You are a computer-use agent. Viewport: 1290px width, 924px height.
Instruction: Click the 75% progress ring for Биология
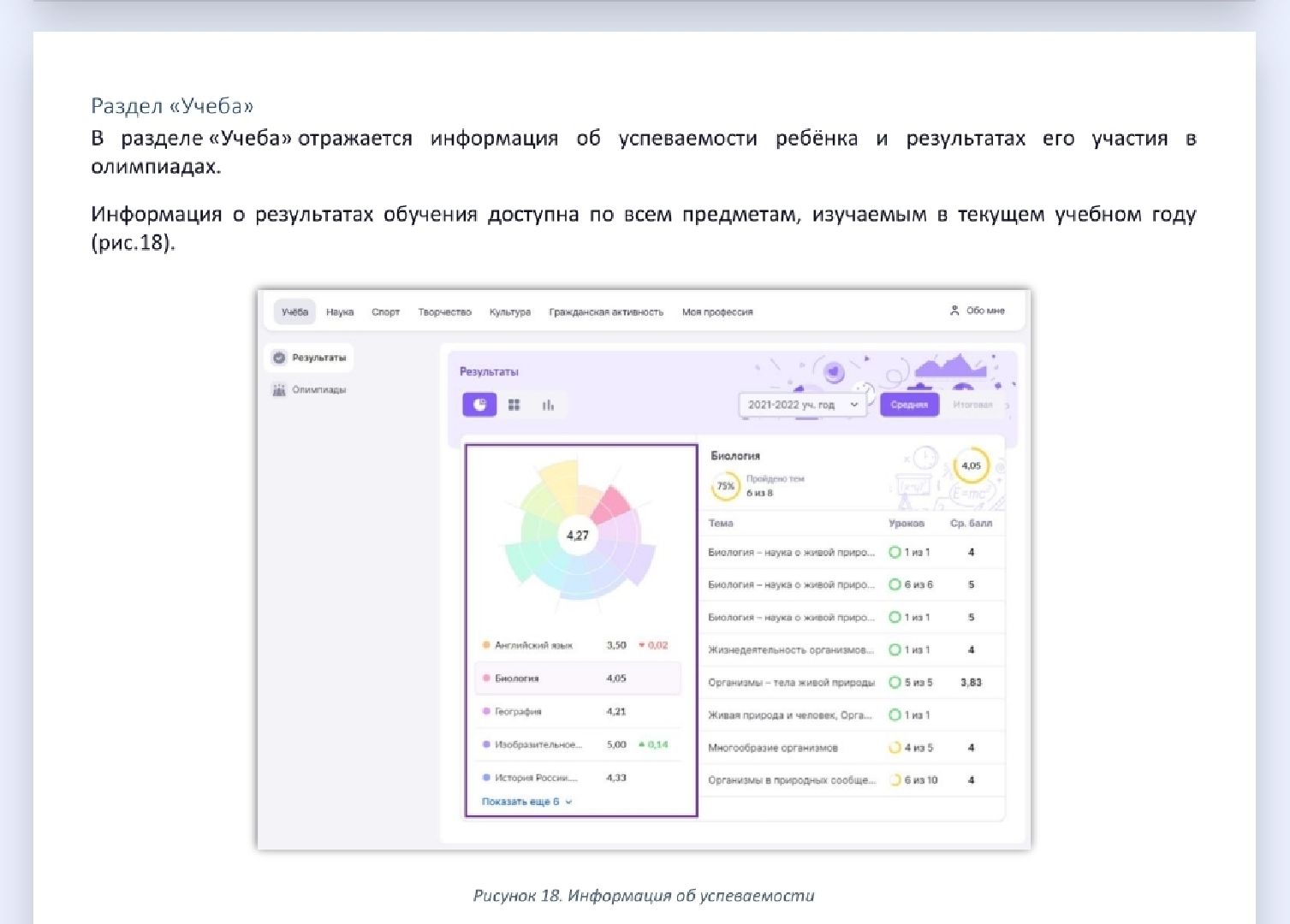(x=724, y=485)
